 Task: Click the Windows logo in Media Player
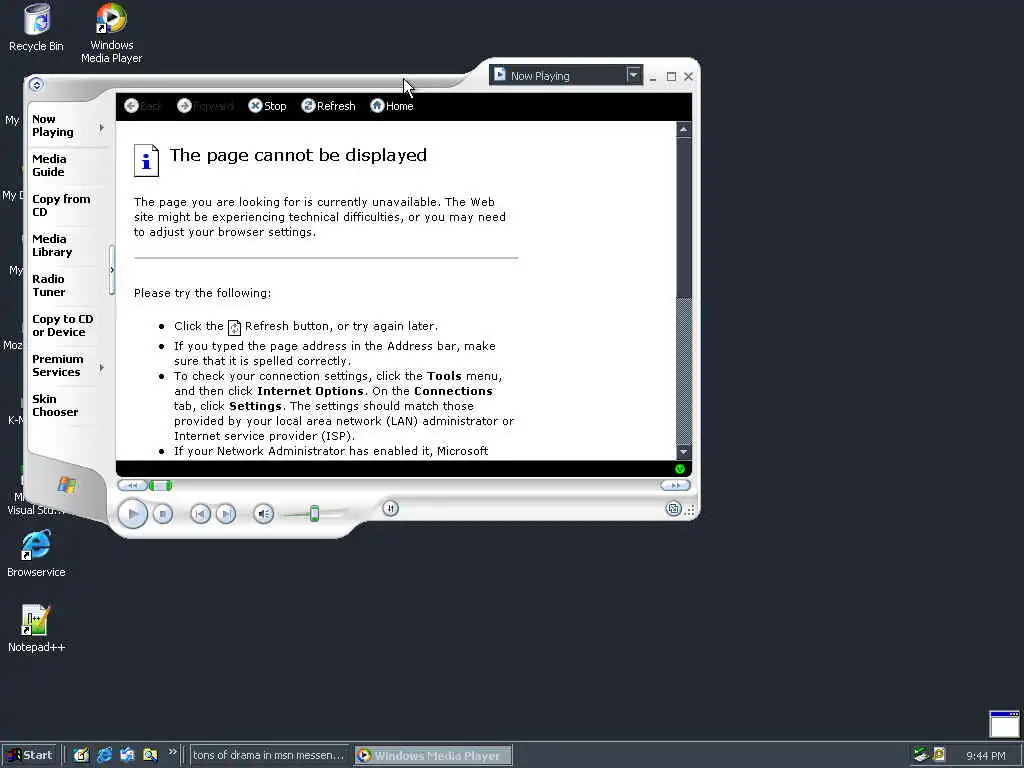coord(67,485)
